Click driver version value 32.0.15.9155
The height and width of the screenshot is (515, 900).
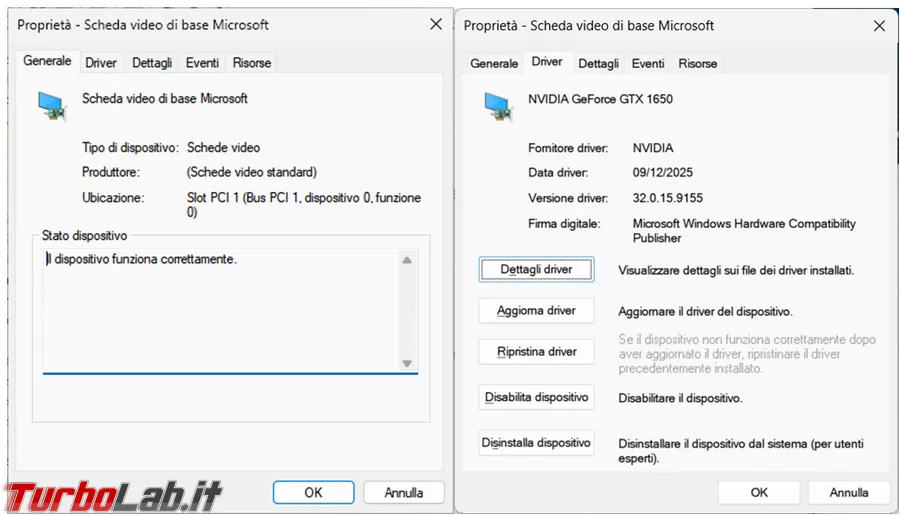pyautogui.click(x=668, y=198)
